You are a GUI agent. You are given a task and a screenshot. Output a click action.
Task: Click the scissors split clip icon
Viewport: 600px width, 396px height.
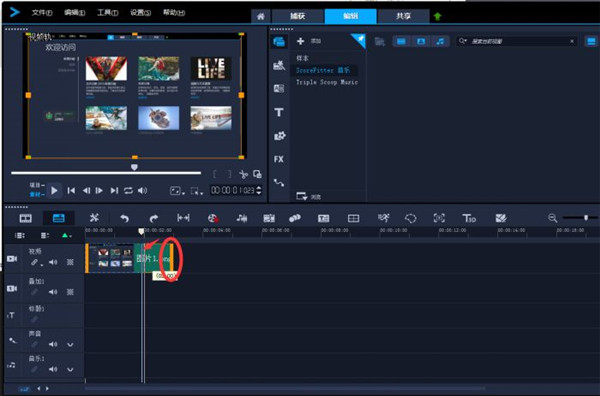point(243,174)
